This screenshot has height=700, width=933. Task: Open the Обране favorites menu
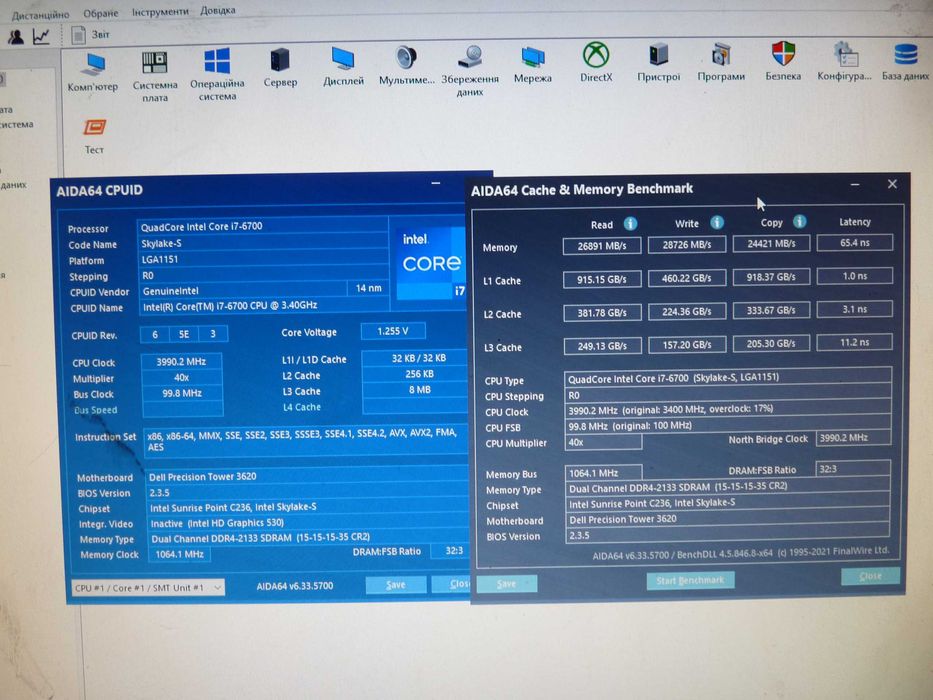(x=101, y=13)
